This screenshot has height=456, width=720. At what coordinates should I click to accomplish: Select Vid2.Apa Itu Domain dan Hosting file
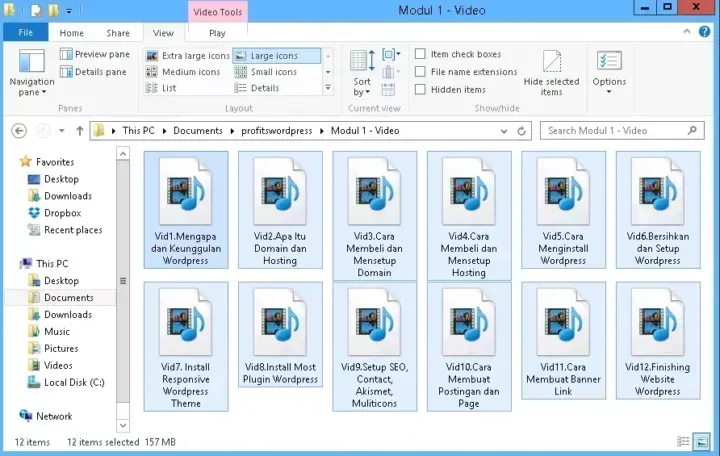tap(280, 210)
